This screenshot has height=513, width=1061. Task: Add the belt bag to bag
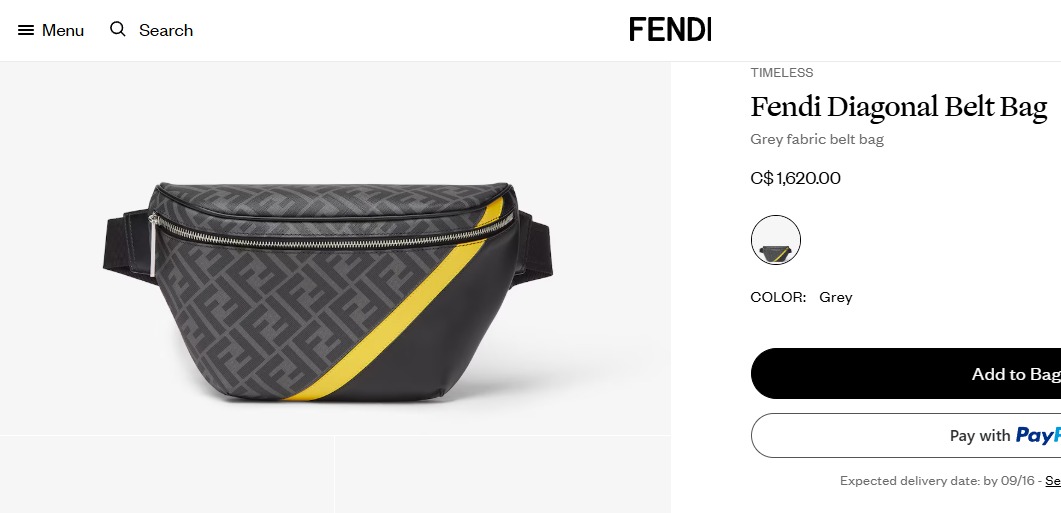pyautogui.click(x=906, y=374)
